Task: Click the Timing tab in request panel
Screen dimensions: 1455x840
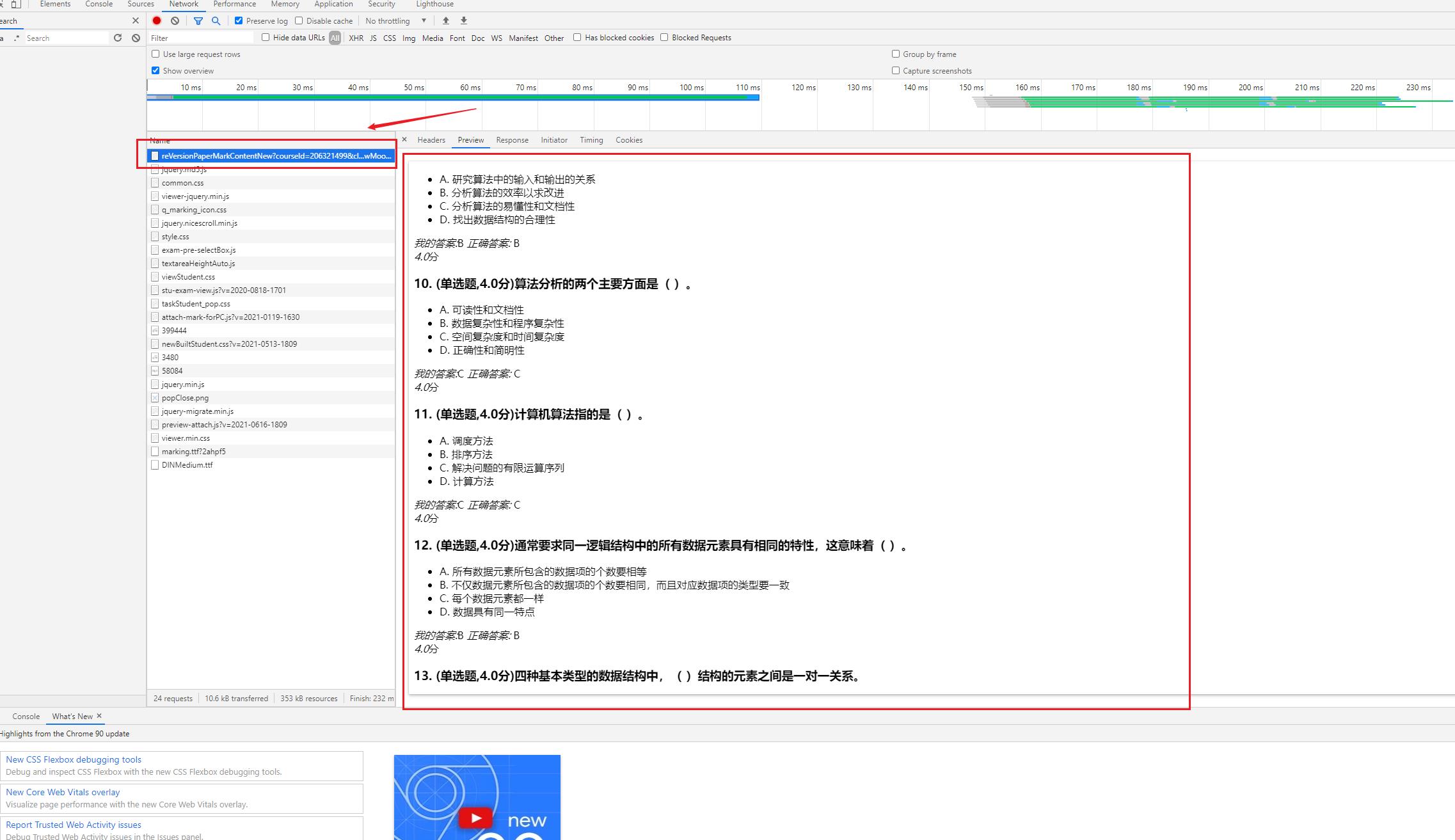Action: pyautogui.click(x=592, y=139)
